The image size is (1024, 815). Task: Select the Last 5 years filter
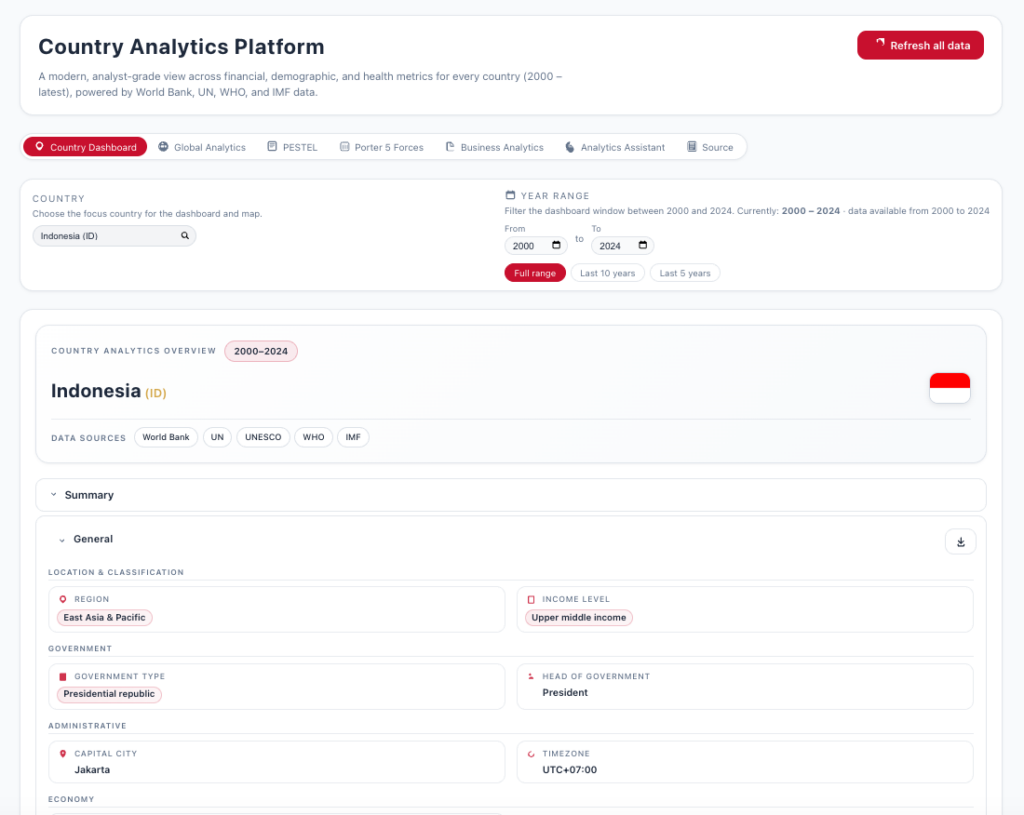pyautogui.click(x=685, y=273)
